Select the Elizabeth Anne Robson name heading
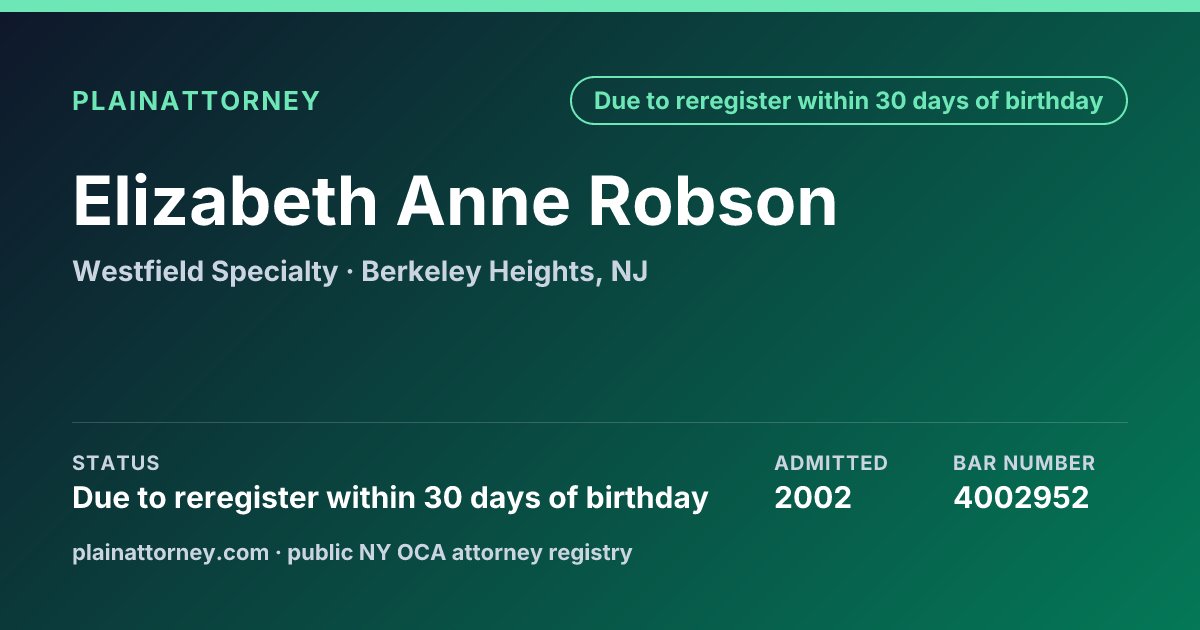 click(455, 201)
